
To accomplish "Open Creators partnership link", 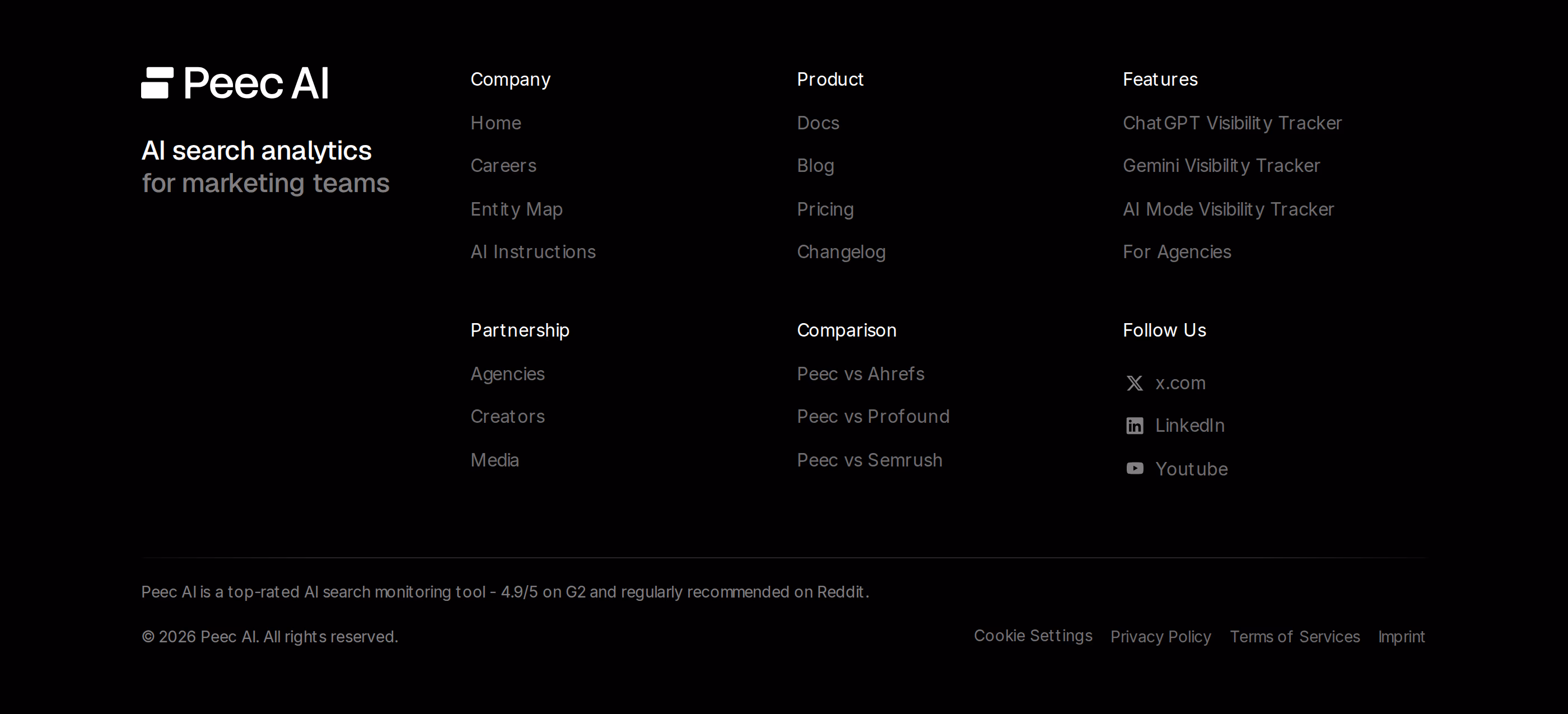I will (x=508, y=416).
